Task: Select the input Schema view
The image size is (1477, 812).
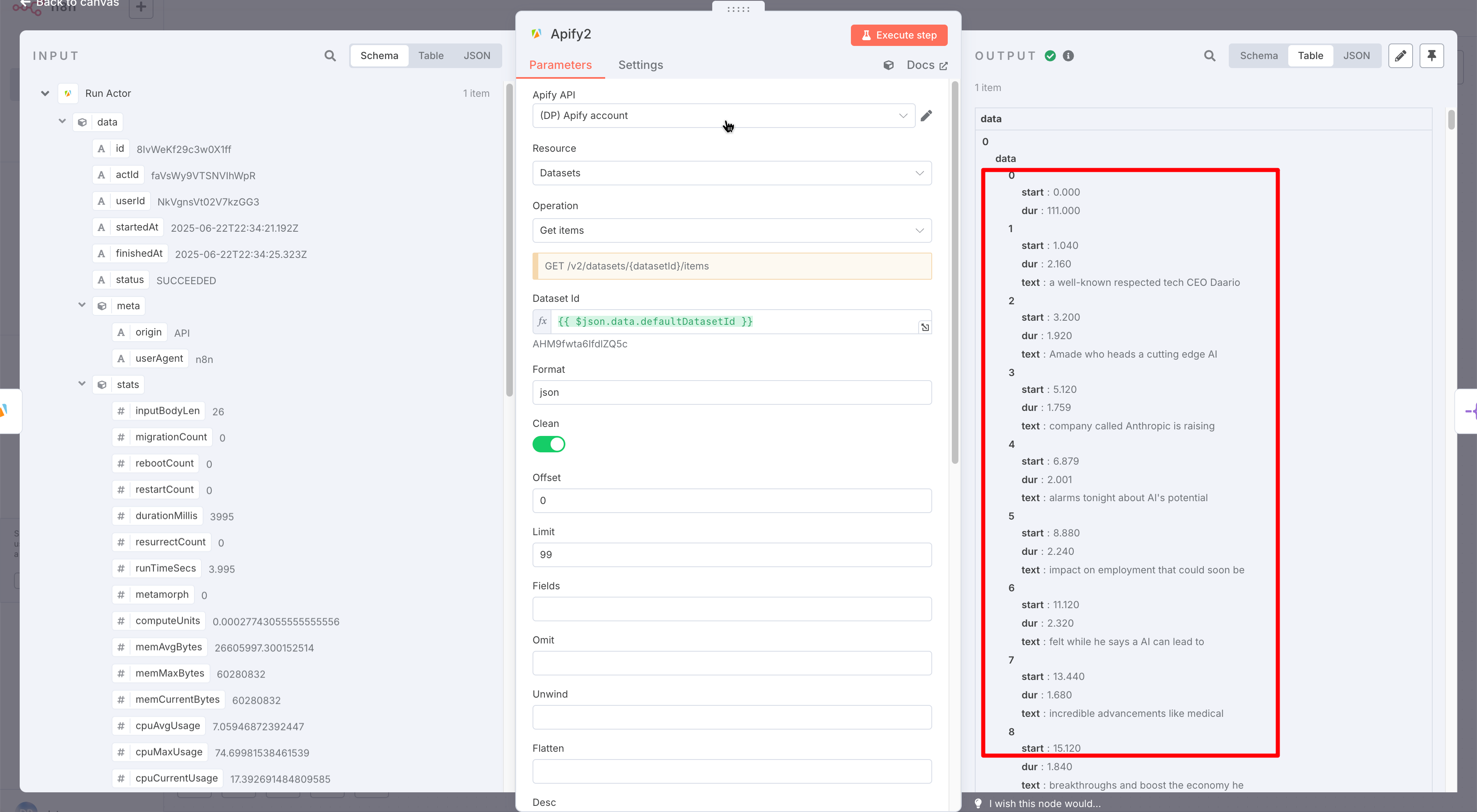Action: click(x=379, y=56)
